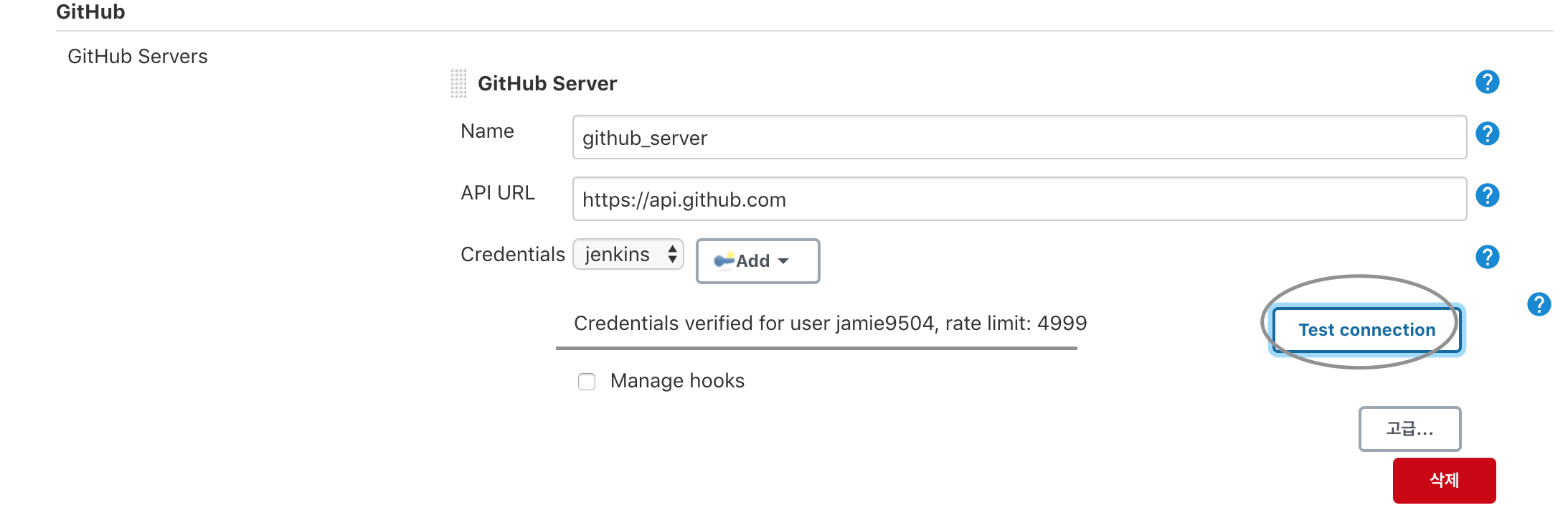This screenshot has width=1568, height=518.
Task: Open the jenkins credentials dropdown
Action: (x=628, y=254)
